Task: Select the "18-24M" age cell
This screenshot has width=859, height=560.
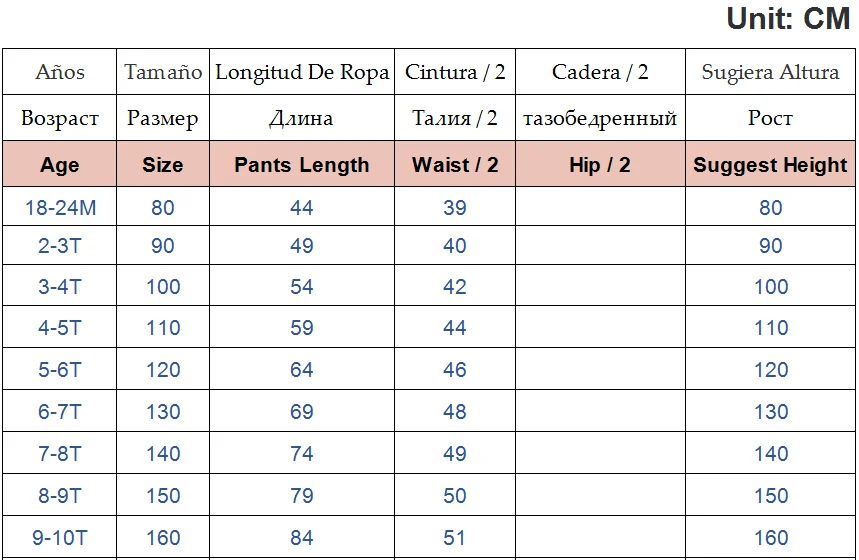Action: tap(60, 208)
